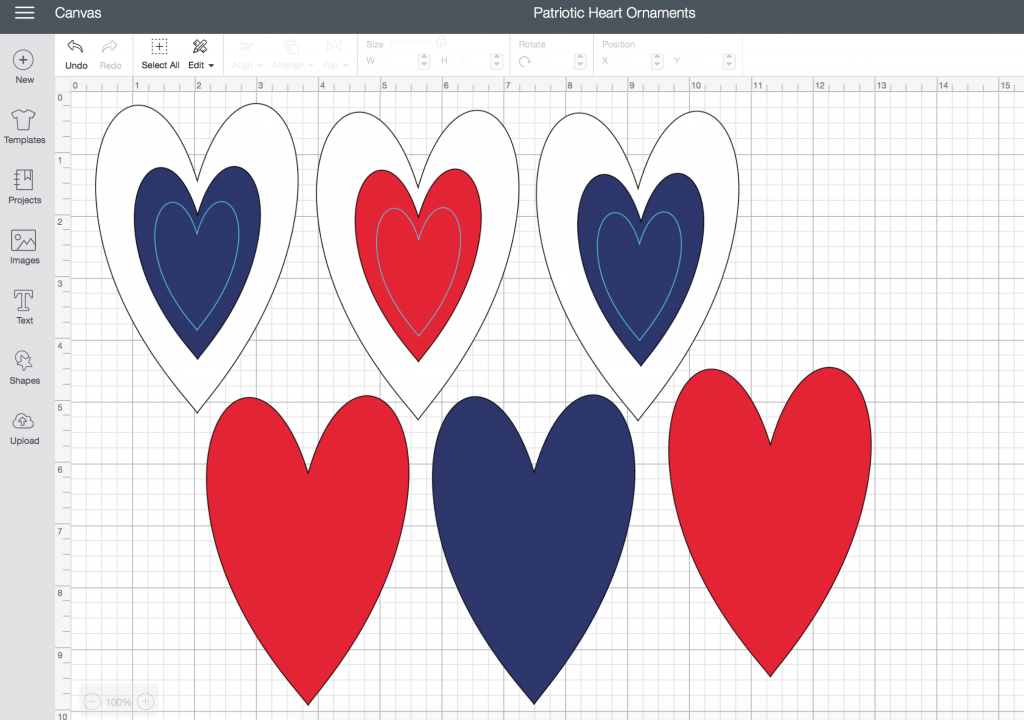Create a New project

(x=24, y=67)
